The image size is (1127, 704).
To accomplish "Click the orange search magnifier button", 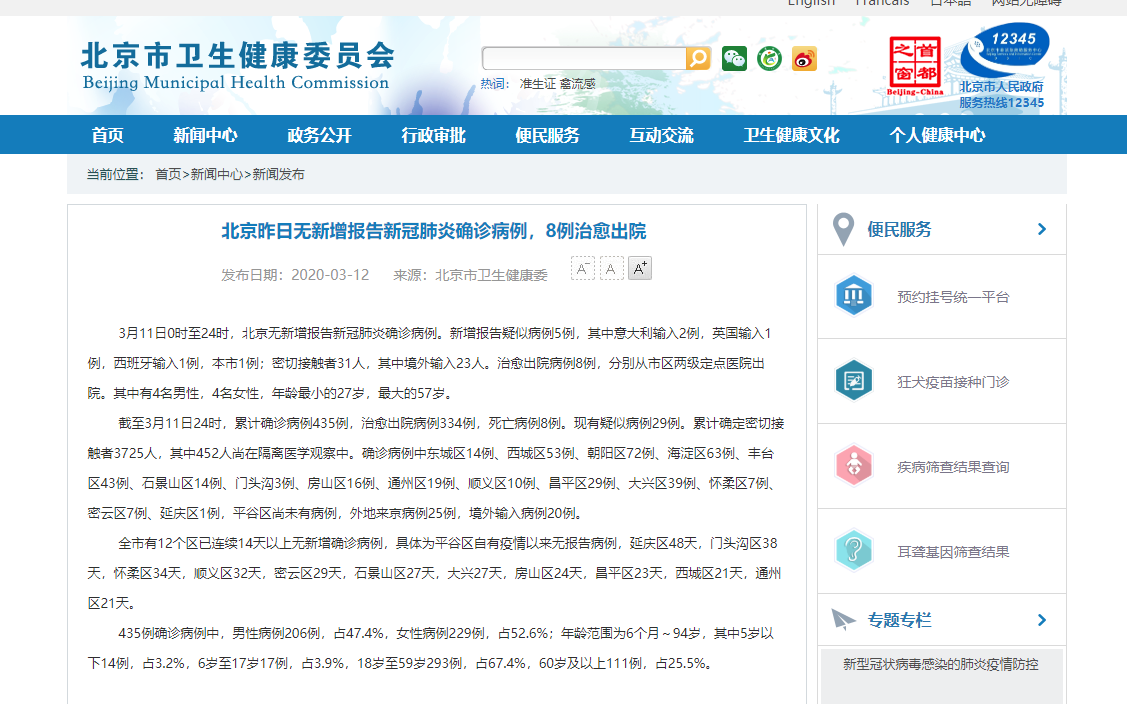I will click(698, 58).
